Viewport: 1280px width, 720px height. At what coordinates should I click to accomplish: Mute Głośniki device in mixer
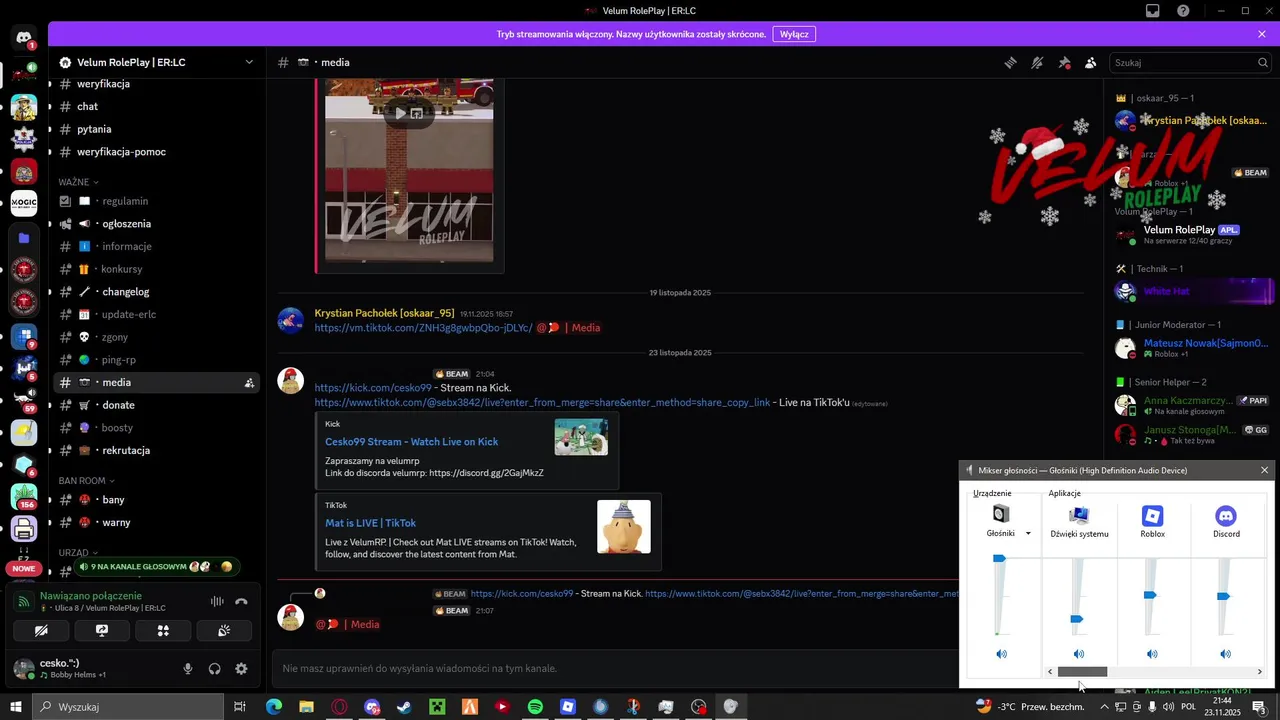pos(1001,654)
